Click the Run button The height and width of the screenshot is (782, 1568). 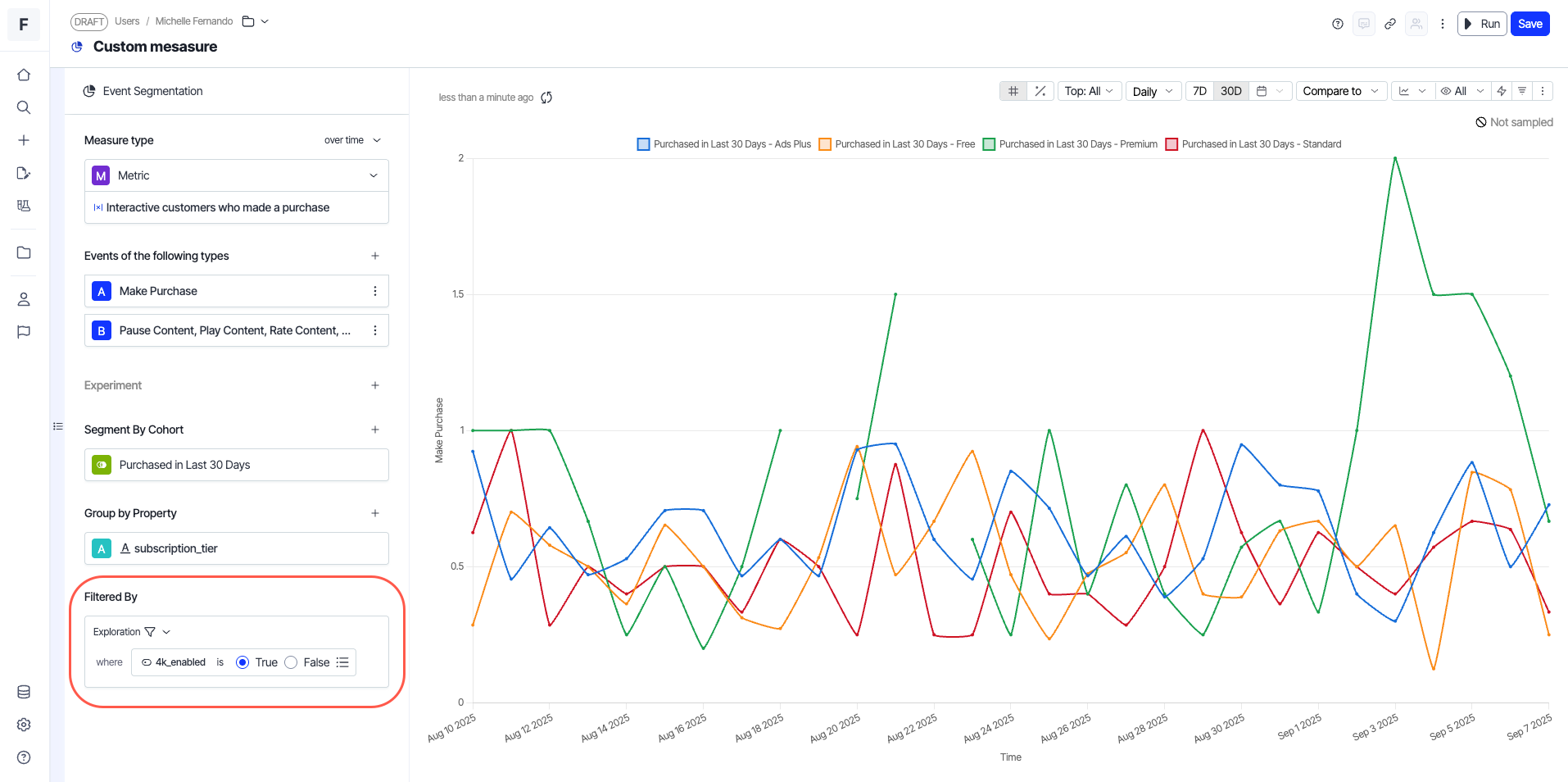pyautogui.click(x=1482, y=24)
